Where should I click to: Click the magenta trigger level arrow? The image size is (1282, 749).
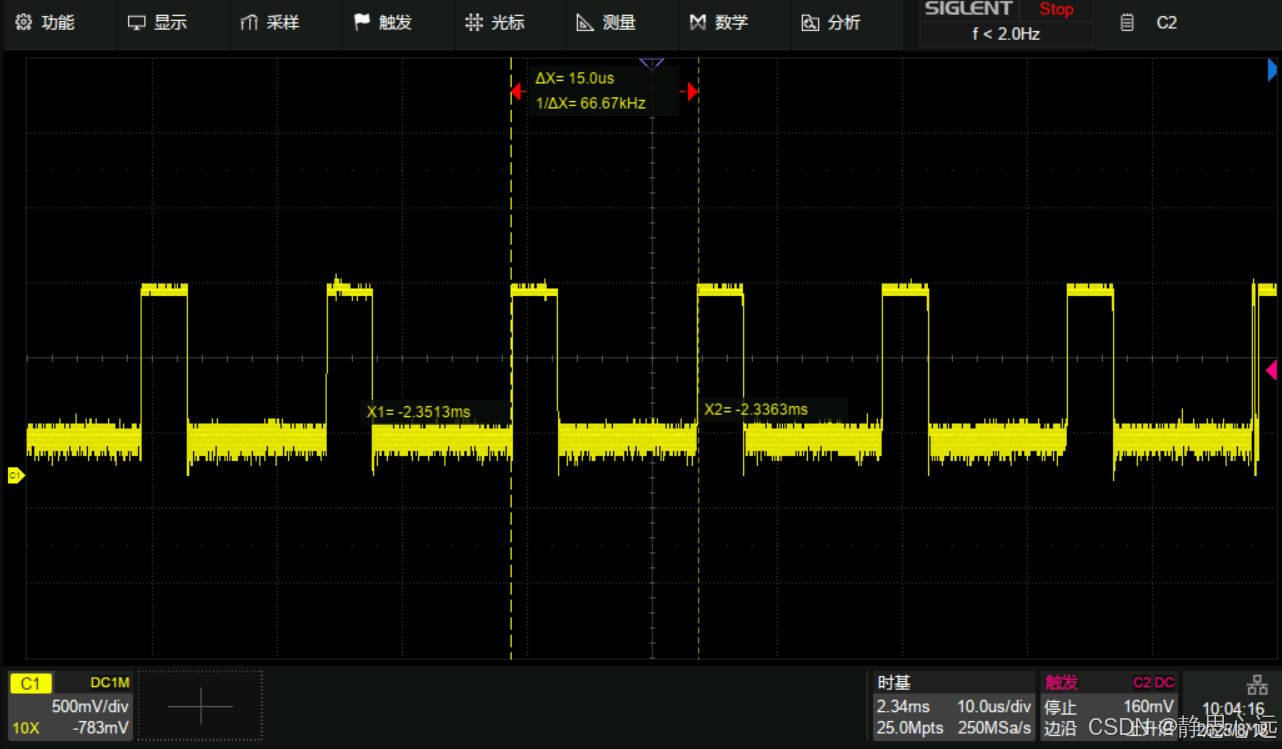[x=1272, y=370]
